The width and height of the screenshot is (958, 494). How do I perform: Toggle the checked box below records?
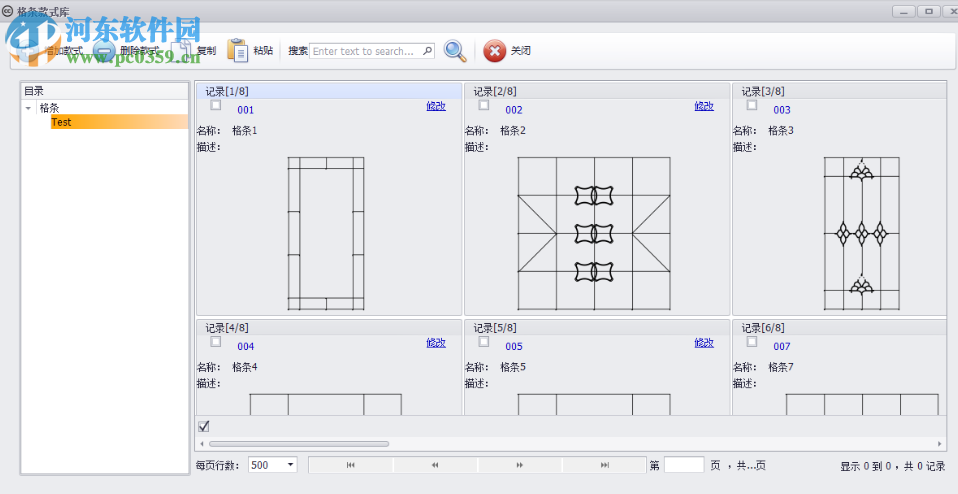(204, 426)
